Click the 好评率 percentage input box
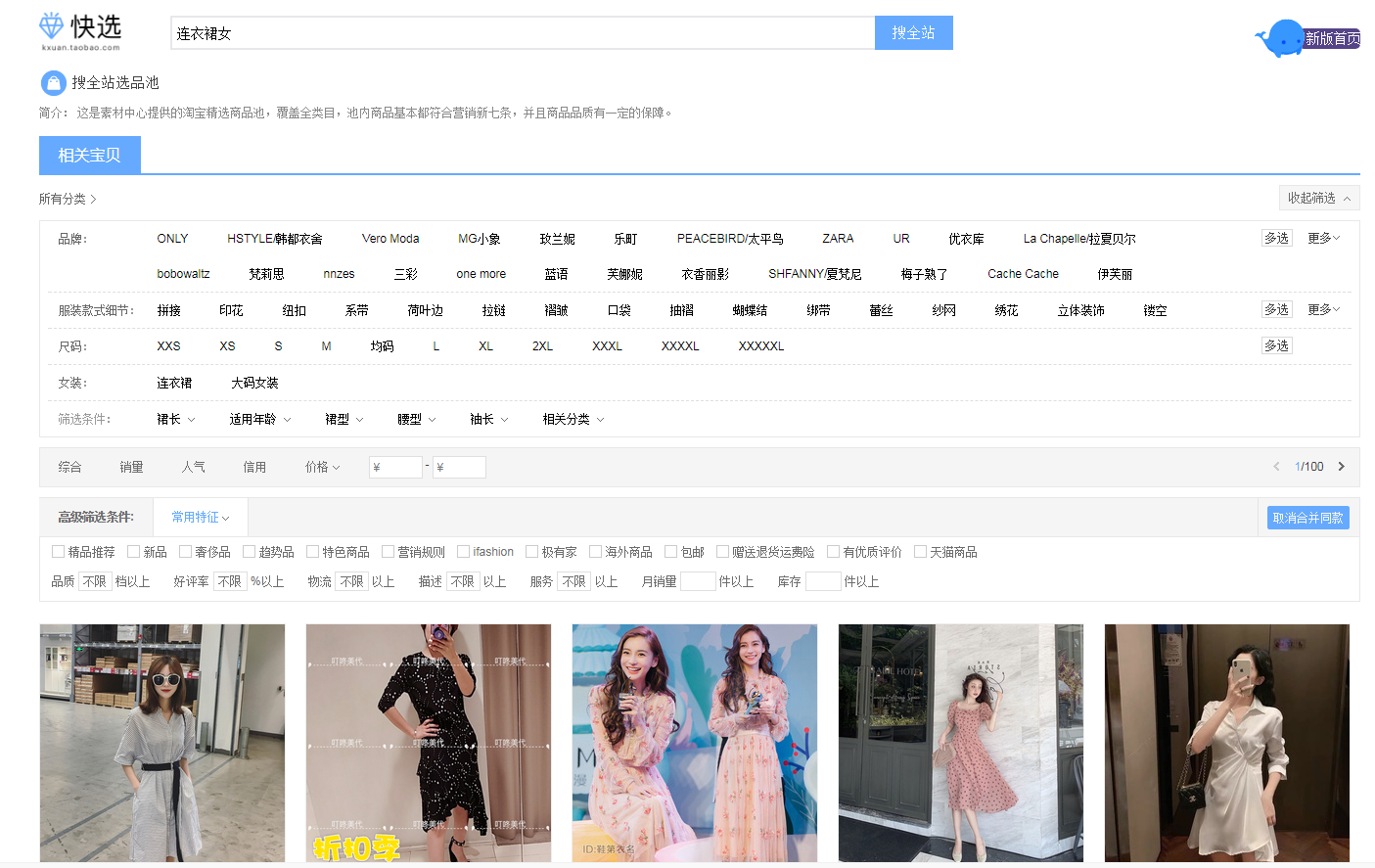The width and height of the screenshot is (1375, 868). (x=230, y=581)
